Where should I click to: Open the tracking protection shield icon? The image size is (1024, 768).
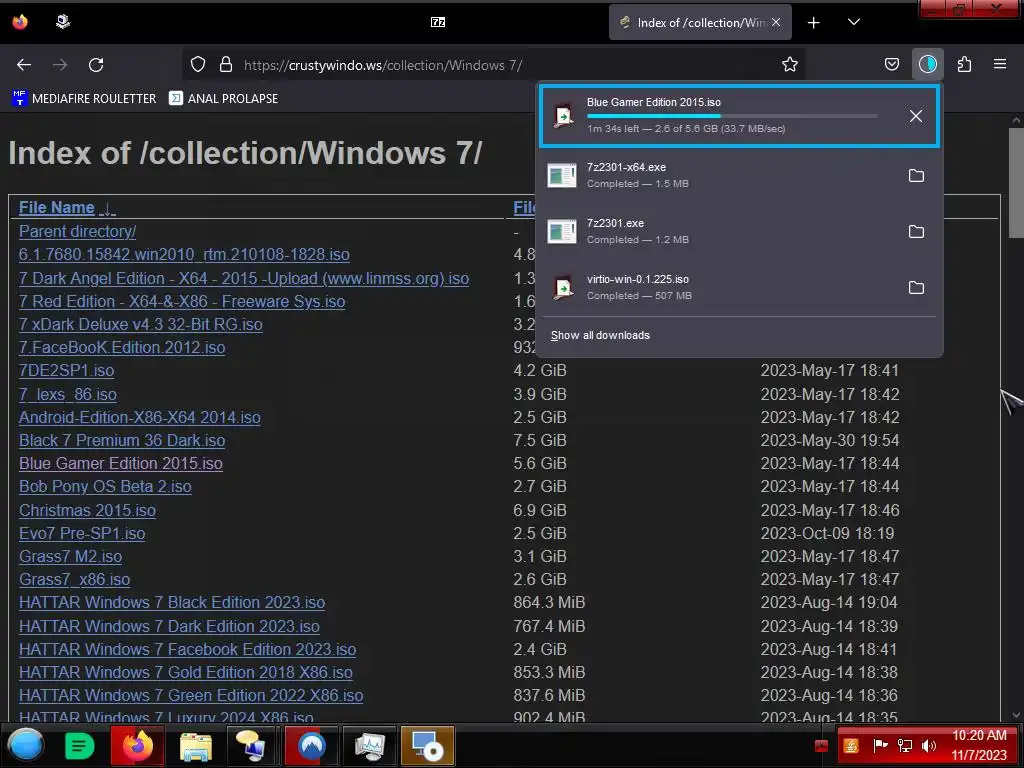point(198,64)
